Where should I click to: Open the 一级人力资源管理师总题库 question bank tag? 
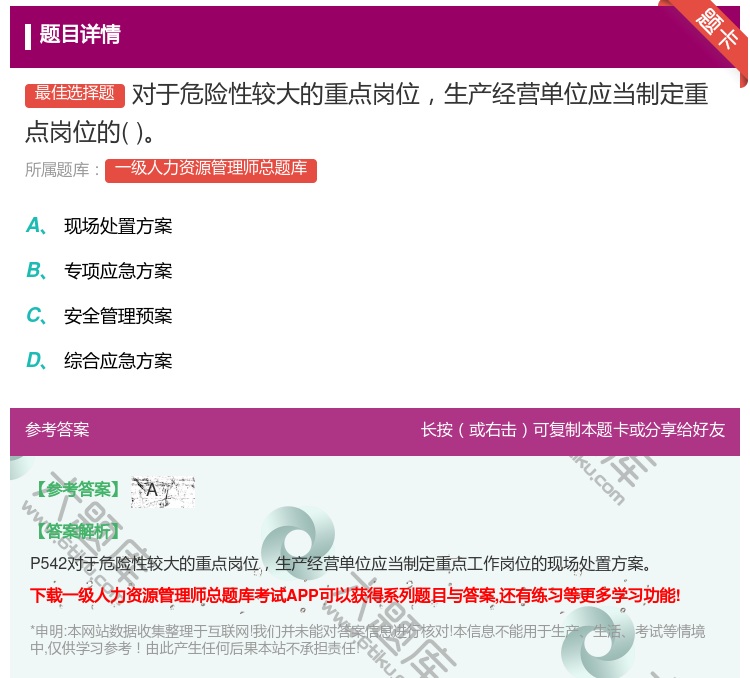pos(211,170)
